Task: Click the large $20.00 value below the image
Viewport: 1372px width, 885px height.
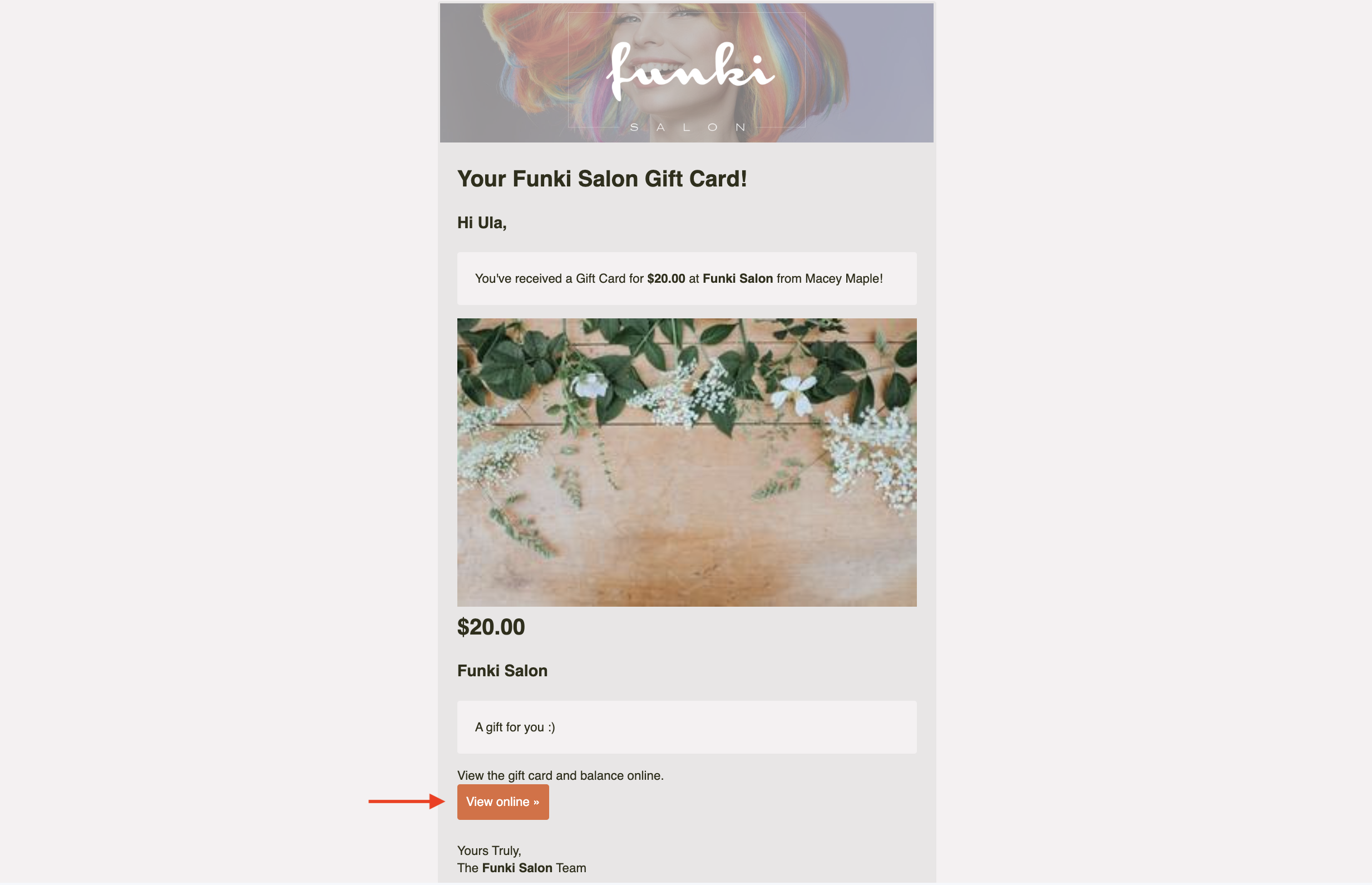Action: pos(491,627)
